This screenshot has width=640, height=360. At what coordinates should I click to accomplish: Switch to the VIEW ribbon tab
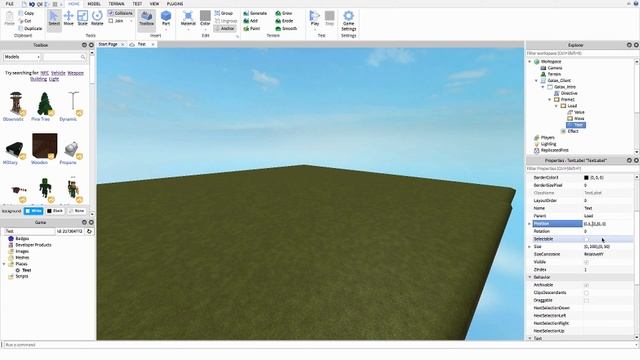pos(154,4)
